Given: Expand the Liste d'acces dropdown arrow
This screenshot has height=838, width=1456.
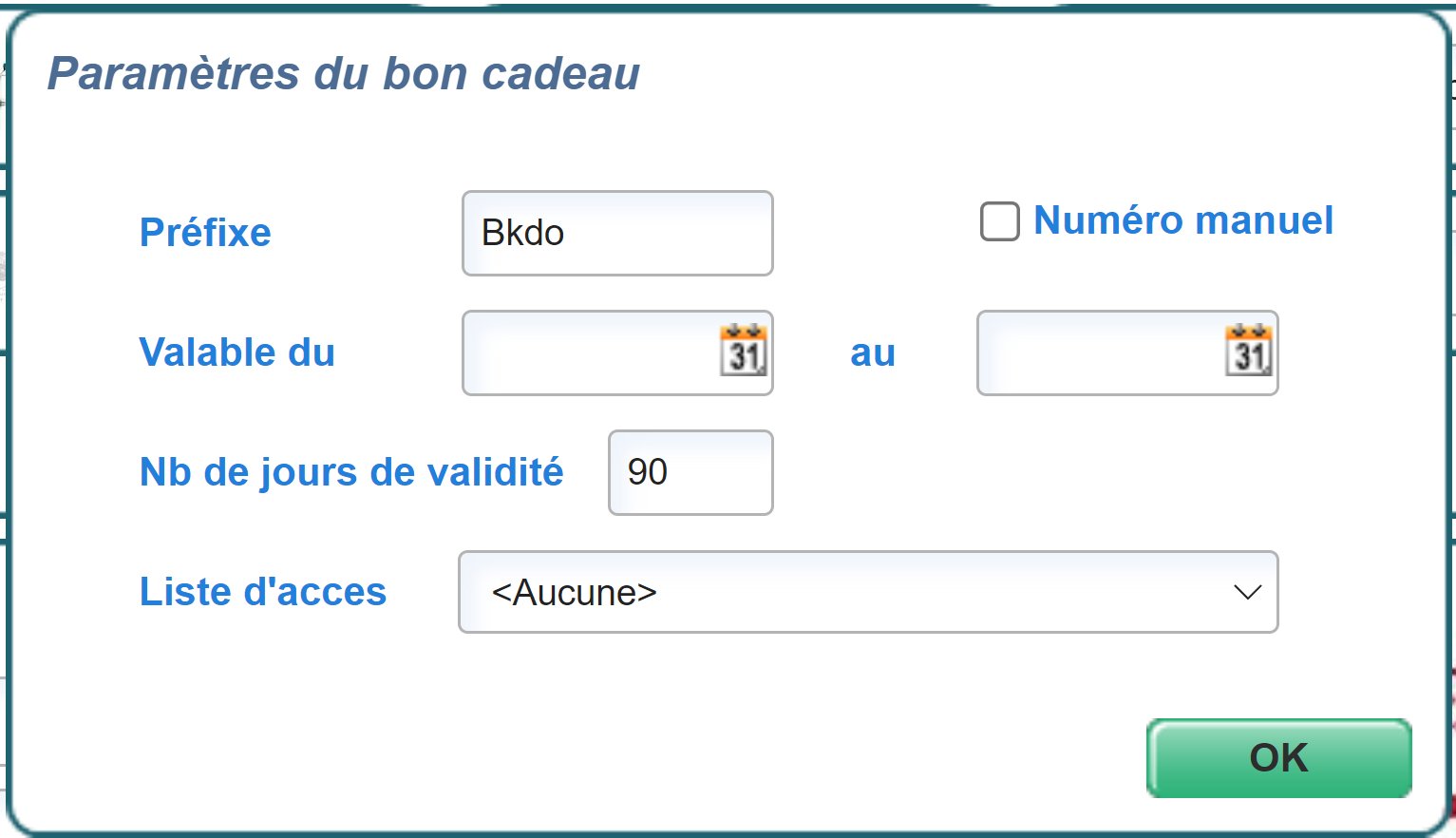Looking at the screenshot, I should [x=1246, y=592].
